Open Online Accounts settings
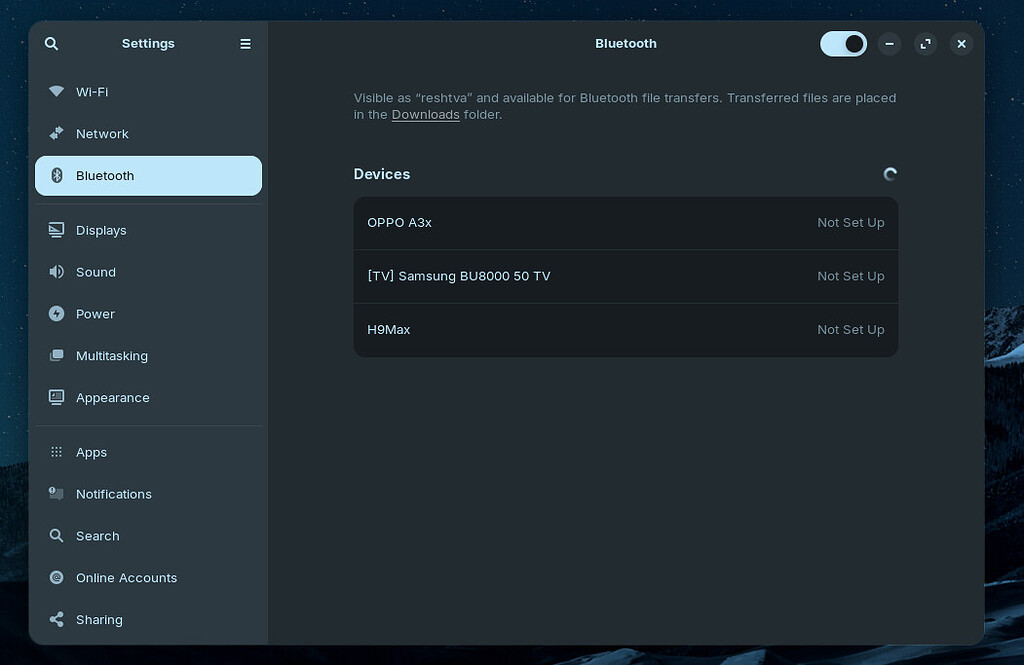 click(126, 578)
